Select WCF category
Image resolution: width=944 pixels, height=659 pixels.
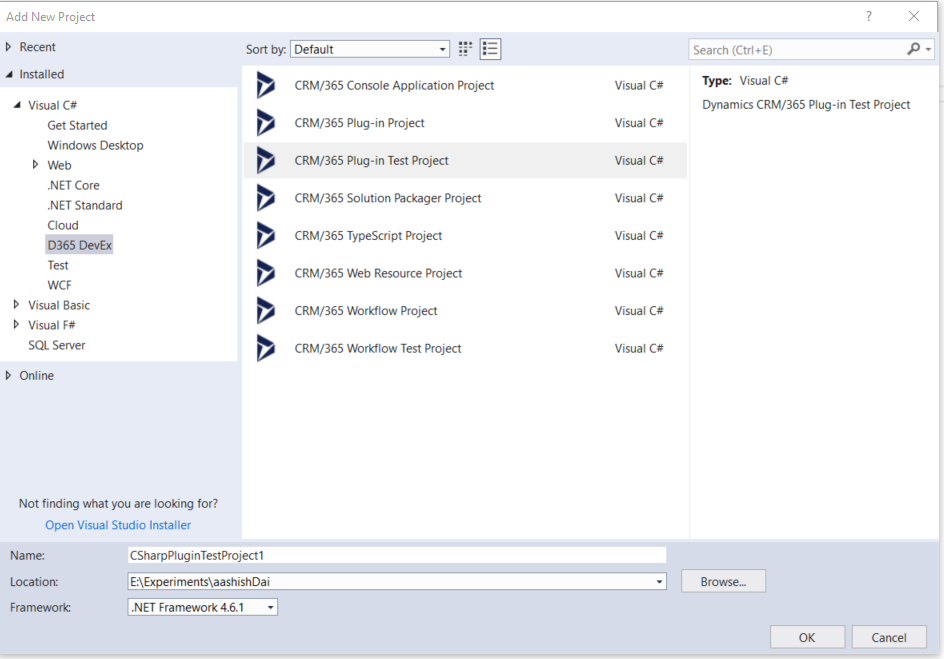tap(59, 285)
